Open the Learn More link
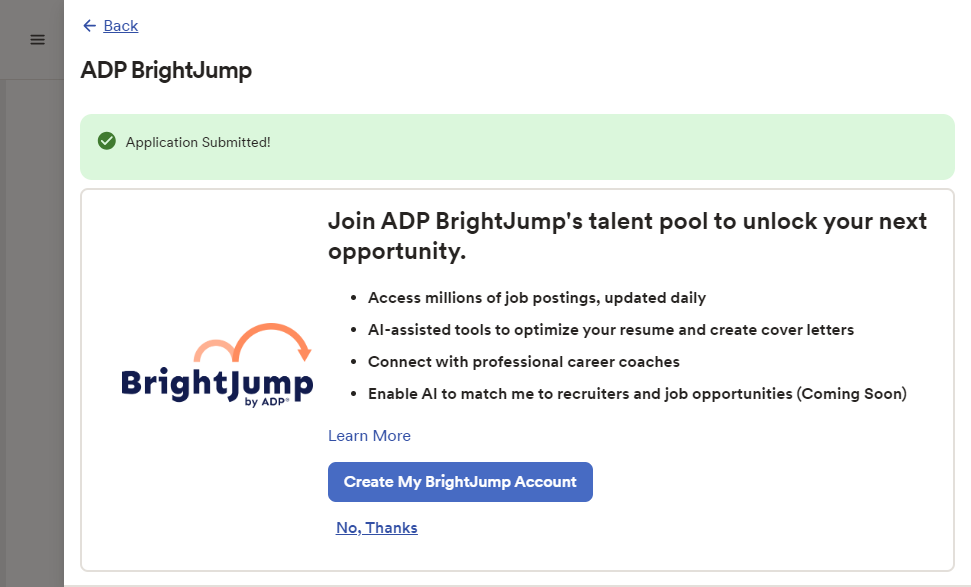This screenshot has width=971, height=587. (369, 435)
